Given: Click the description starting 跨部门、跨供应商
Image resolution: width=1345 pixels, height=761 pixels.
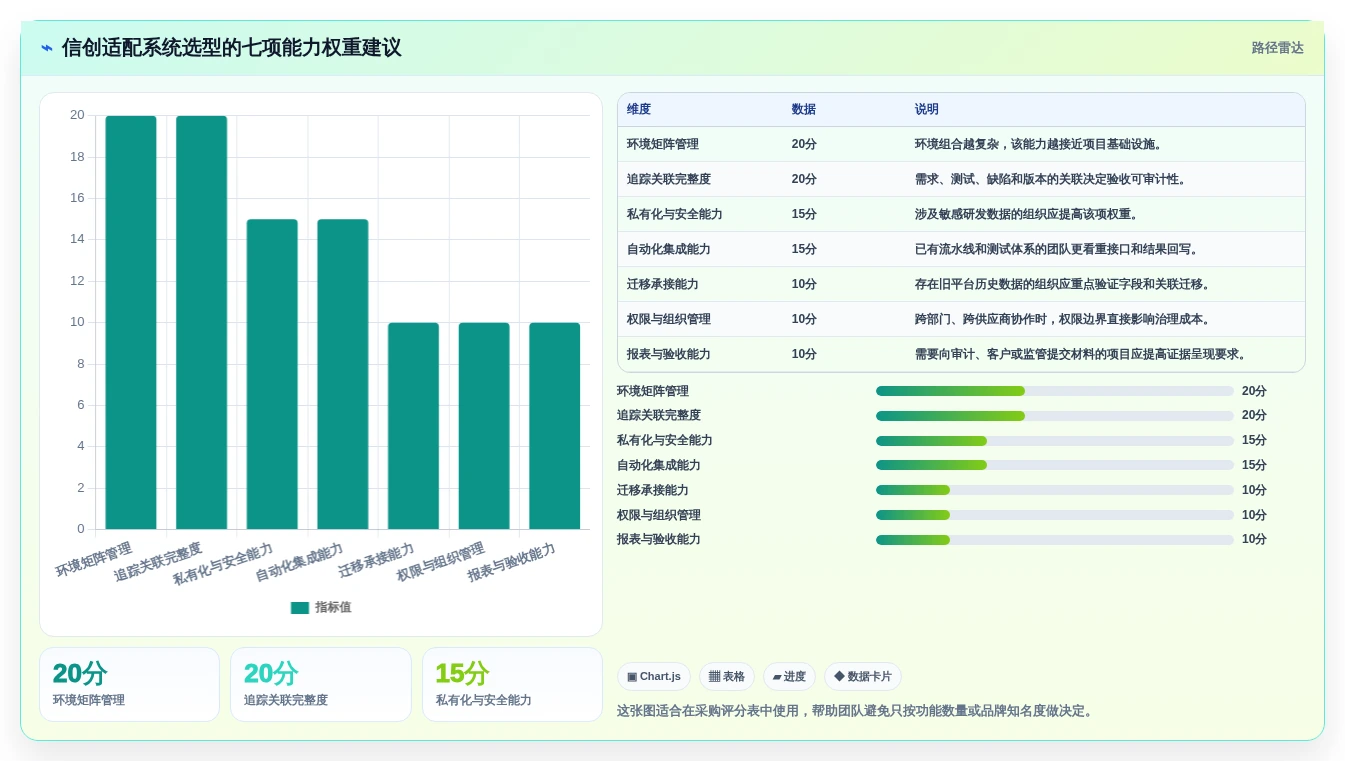Looking at the screenshot, I should point(1064,319).
